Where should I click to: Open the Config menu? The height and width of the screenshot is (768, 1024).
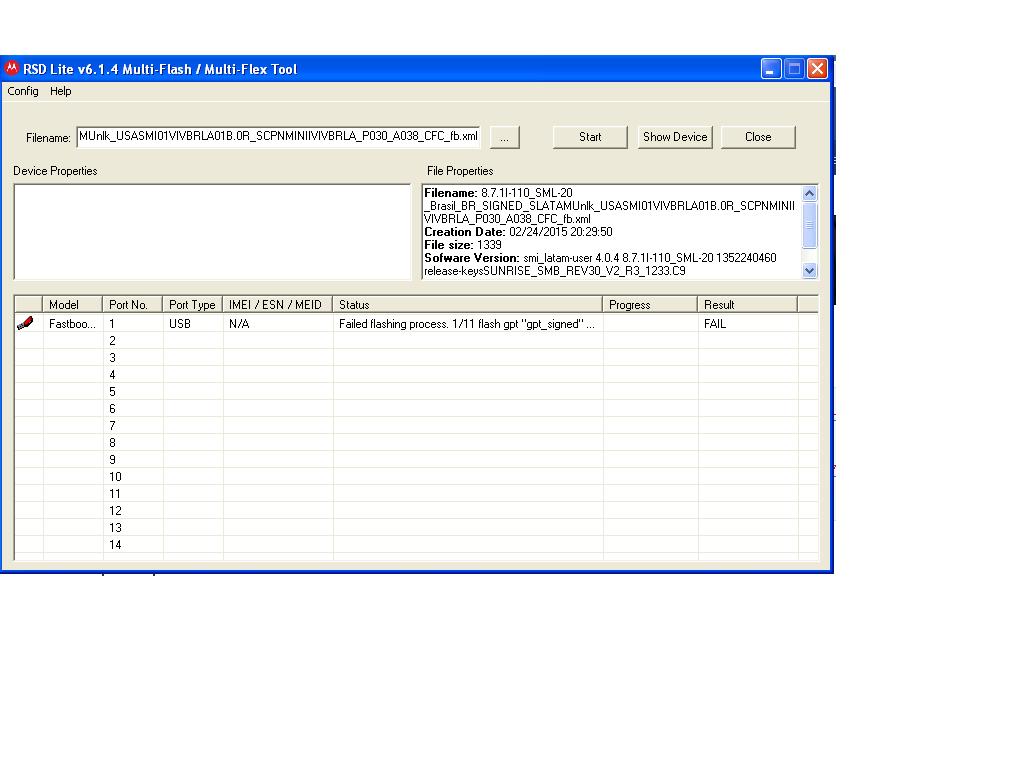coord(23,91)
